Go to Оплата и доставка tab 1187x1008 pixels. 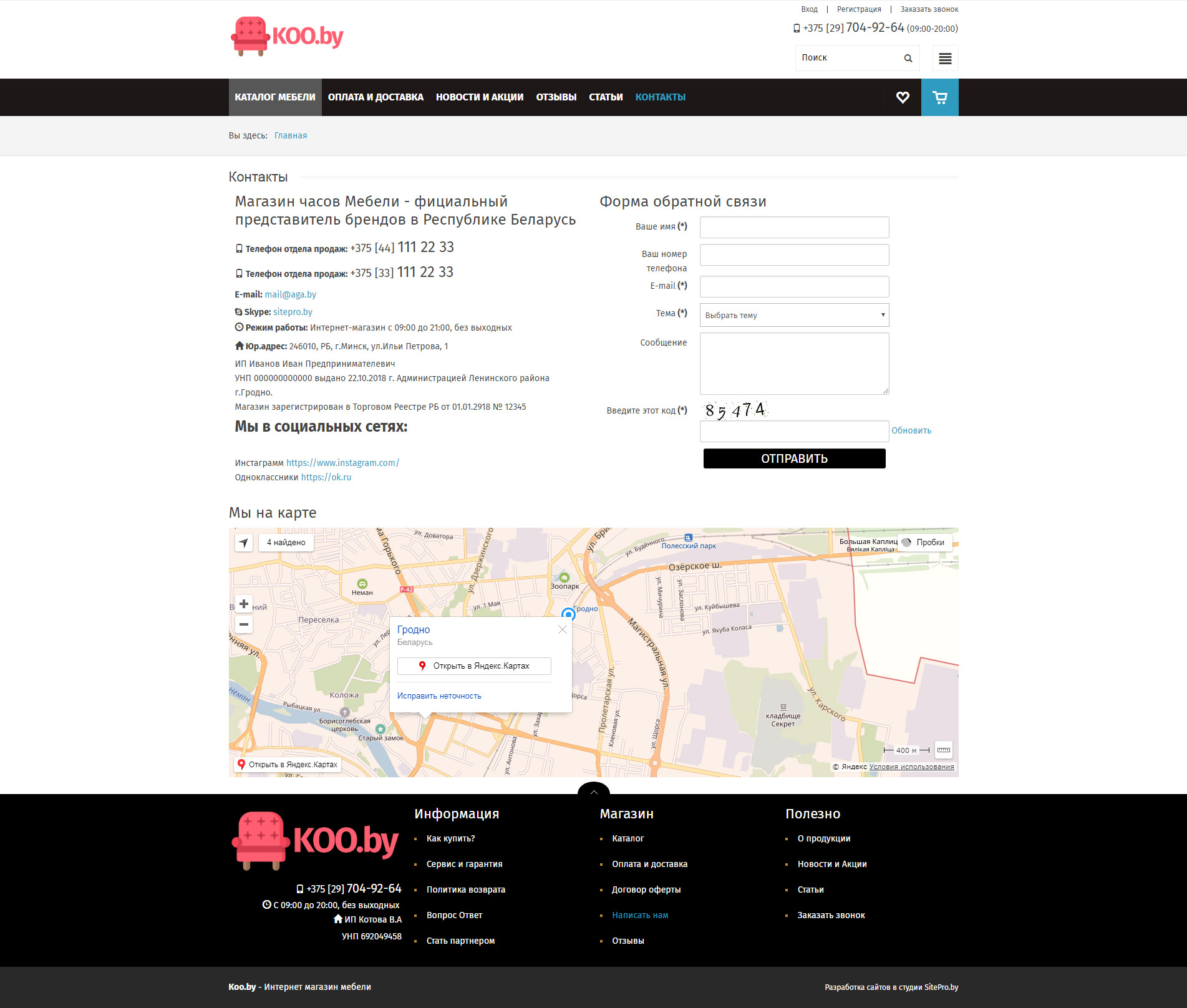click(375, 97)
